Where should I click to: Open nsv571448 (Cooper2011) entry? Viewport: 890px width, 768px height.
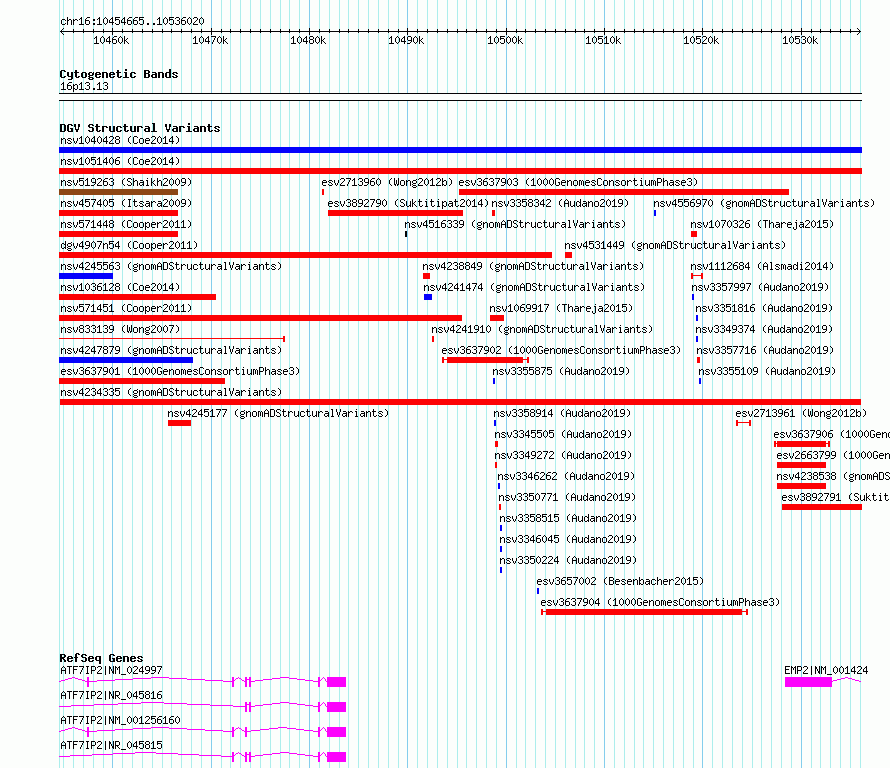coord(126,224)
